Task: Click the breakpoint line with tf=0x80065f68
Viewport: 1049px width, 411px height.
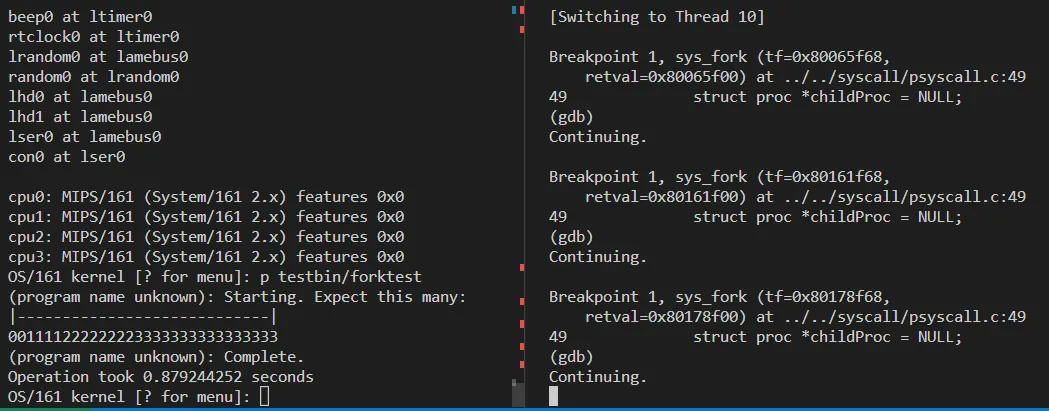Action: pos(718,57)
